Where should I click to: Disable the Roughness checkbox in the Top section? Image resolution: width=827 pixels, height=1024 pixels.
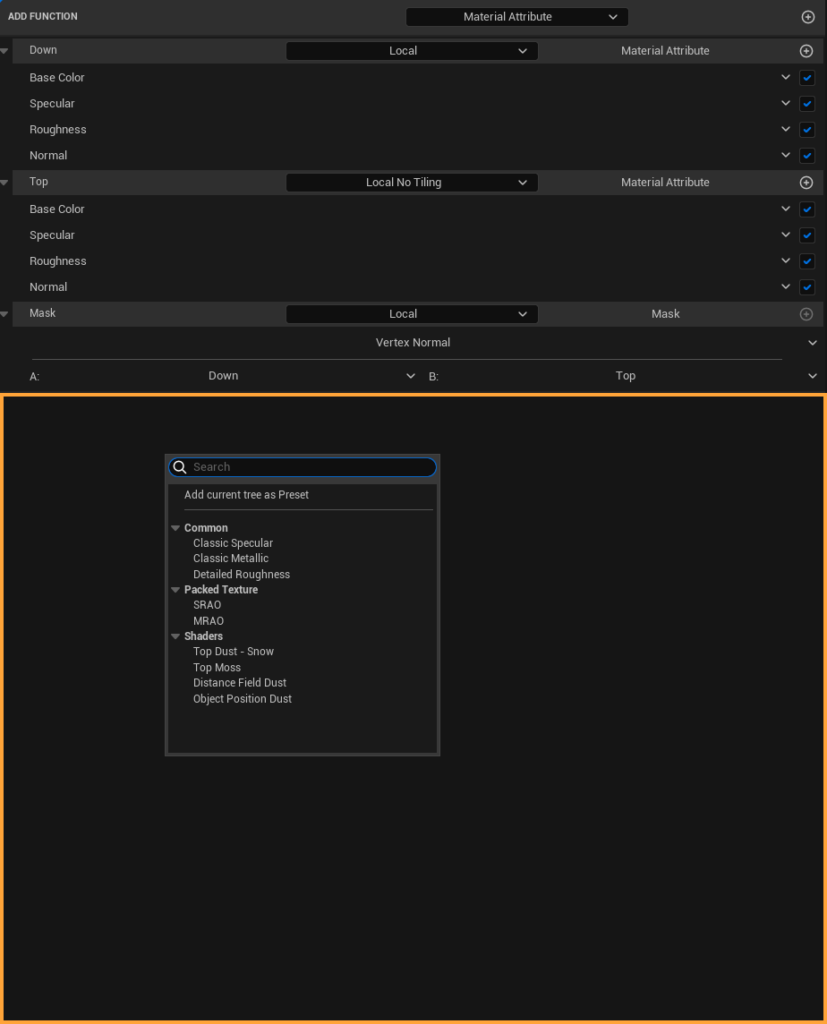(807, 260)
